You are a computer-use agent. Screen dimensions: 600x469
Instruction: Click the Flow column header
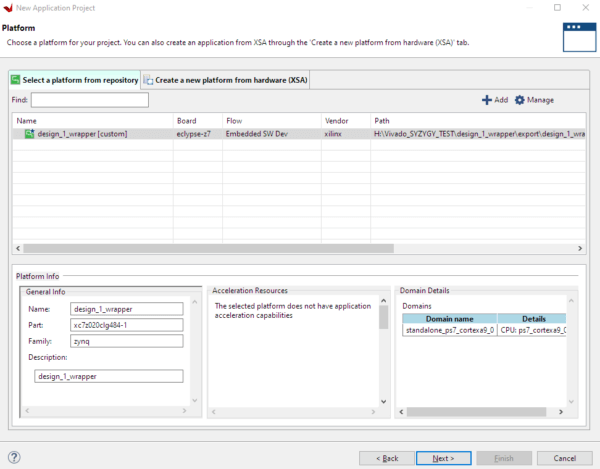pyautogui.click(x=234, y=121)
